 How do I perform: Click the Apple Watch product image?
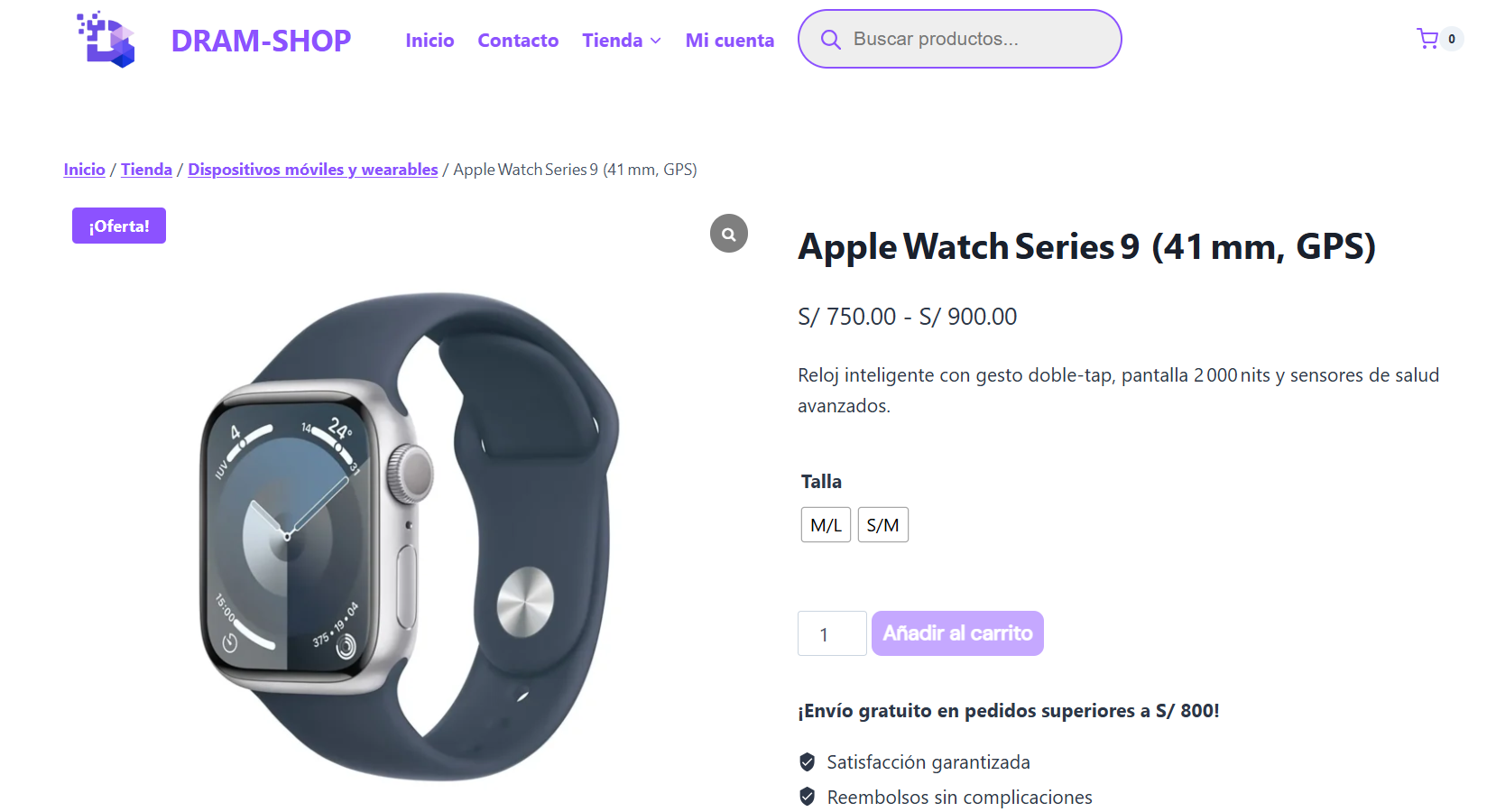click(410, 537)
